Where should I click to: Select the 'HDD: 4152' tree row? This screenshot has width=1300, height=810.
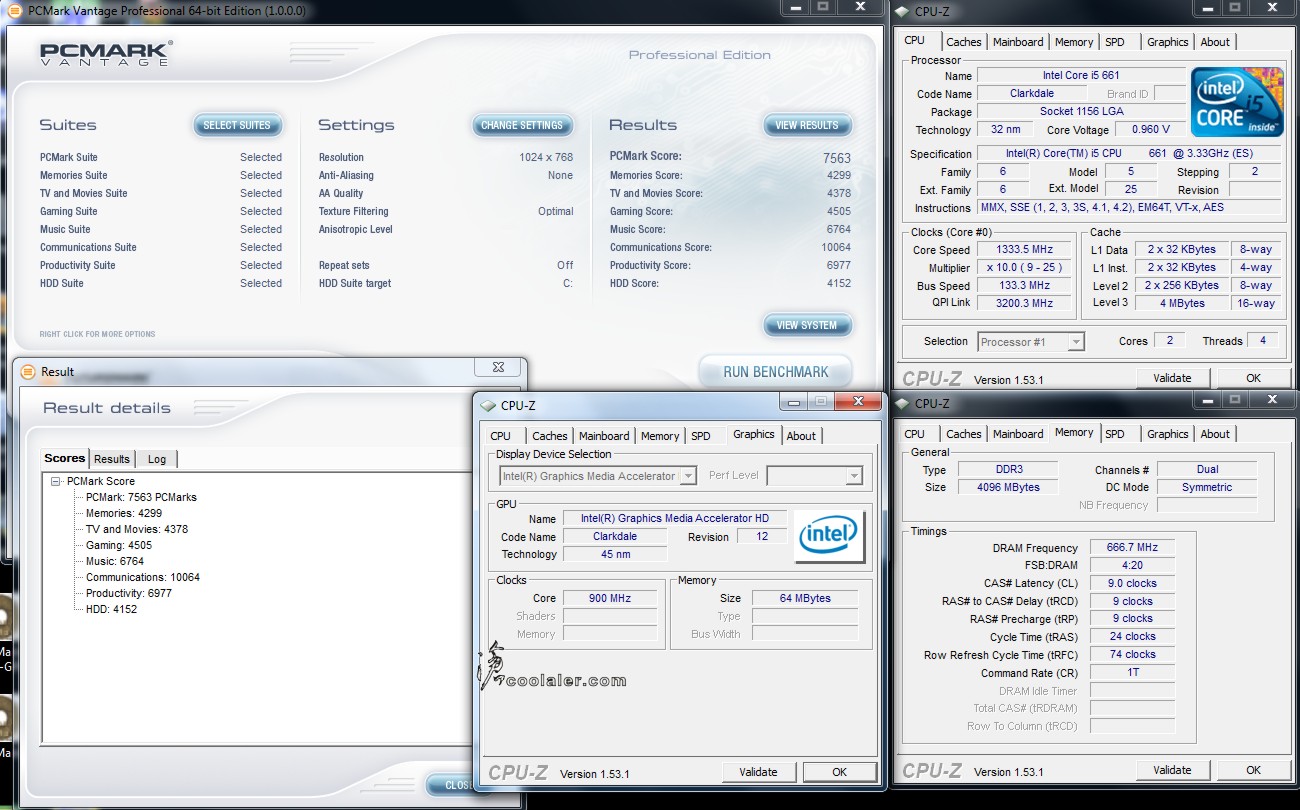111,609
